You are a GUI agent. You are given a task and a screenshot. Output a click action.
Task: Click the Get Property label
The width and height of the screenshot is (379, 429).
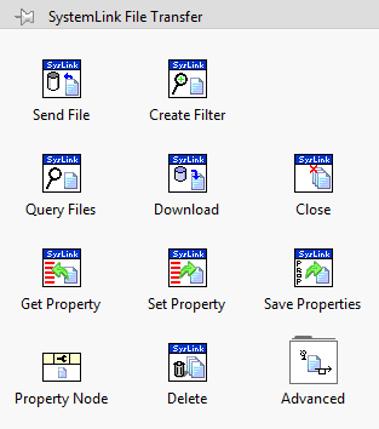(61, 305)
